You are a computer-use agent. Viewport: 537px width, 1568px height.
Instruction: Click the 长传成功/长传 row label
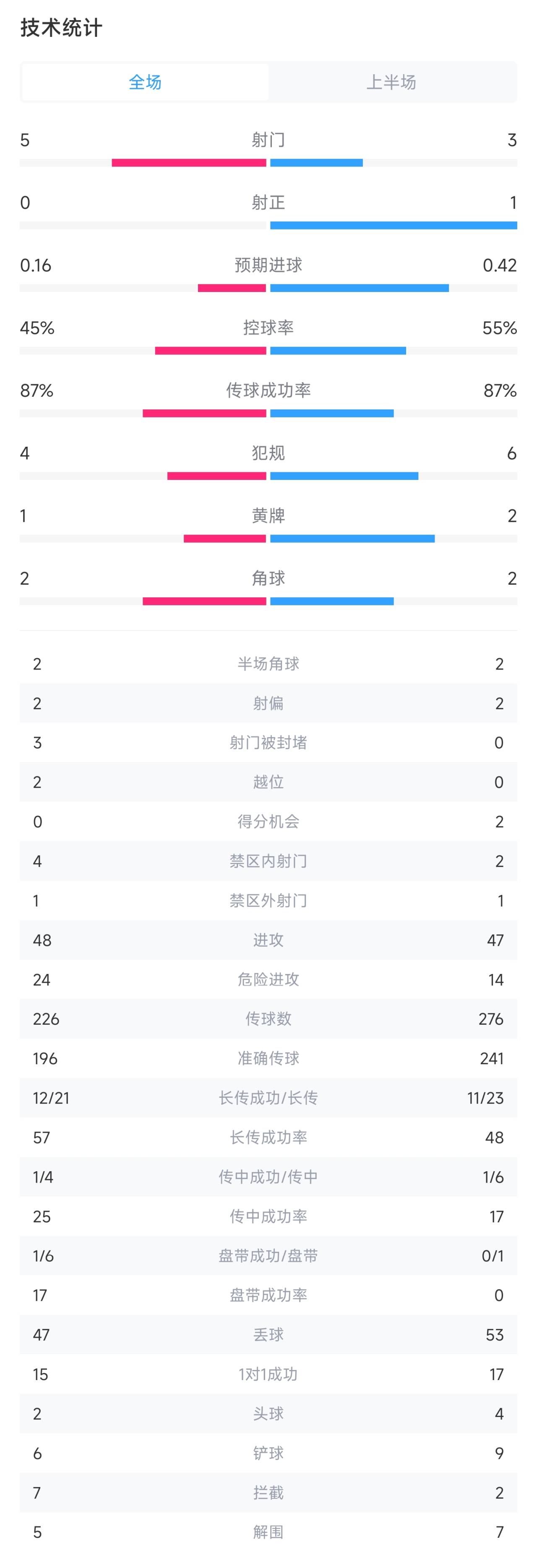268,1098
